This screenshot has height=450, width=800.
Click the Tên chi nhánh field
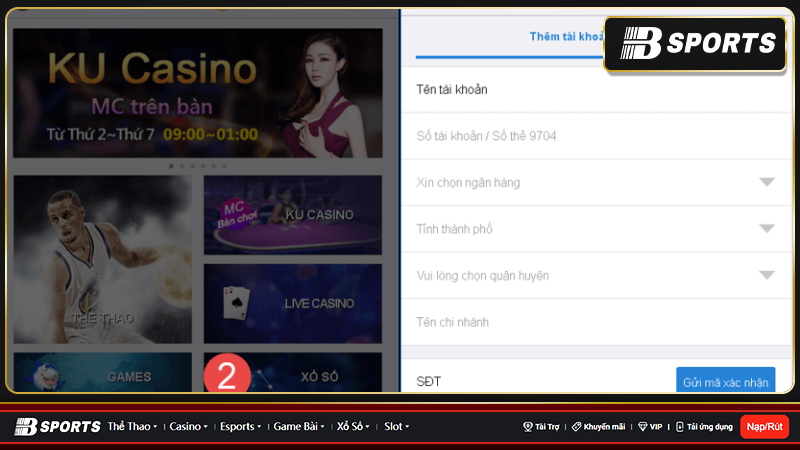596,322
